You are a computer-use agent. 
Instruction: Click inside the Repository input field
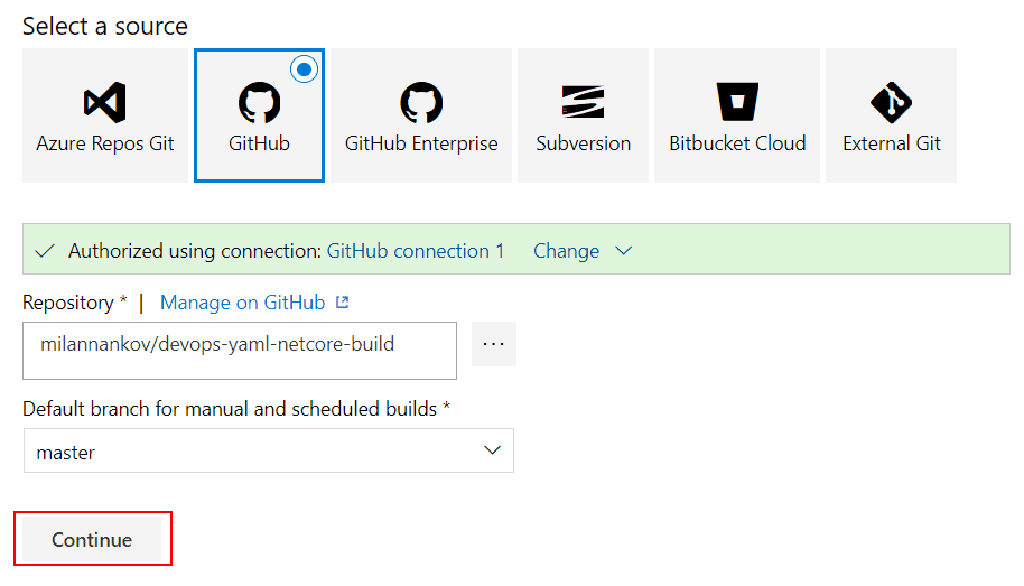240,351
